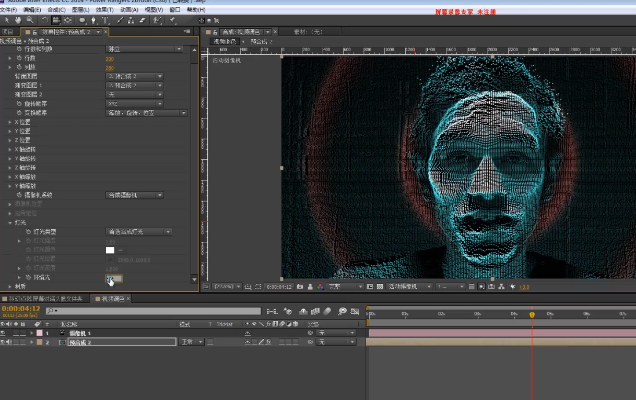Select the Pen tool in toolbar
Screen dimensions: 636x400
click(x=95, y=19)
